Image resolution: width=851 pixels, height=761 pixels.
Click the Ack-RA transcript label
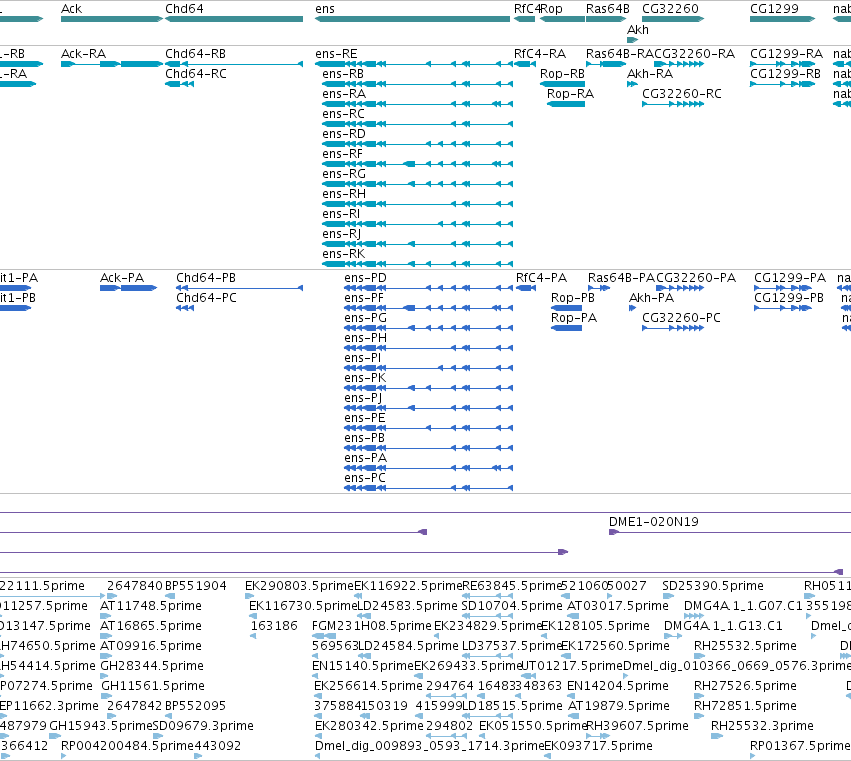(84, 54)
